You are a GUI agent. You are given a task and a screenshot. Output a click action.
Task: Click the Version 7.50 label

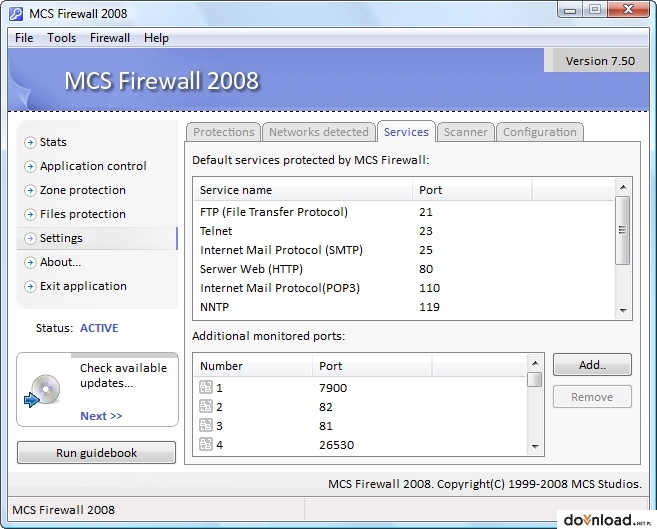pyautogui.click(x=600, y=61)
